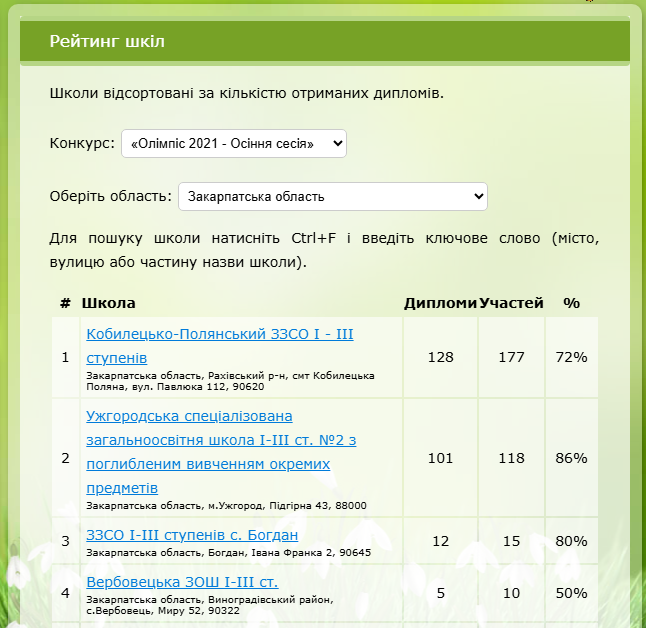This screenshot has width=646, height=628.
Task: Click the % column header
Action: tap(571, 303)
